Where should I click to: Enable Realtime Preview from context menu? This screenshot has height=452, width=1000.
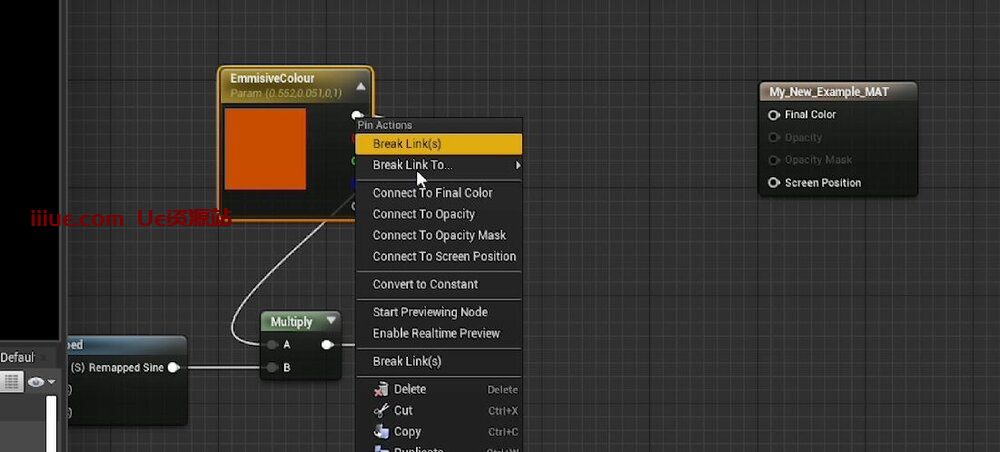[436, 333]
